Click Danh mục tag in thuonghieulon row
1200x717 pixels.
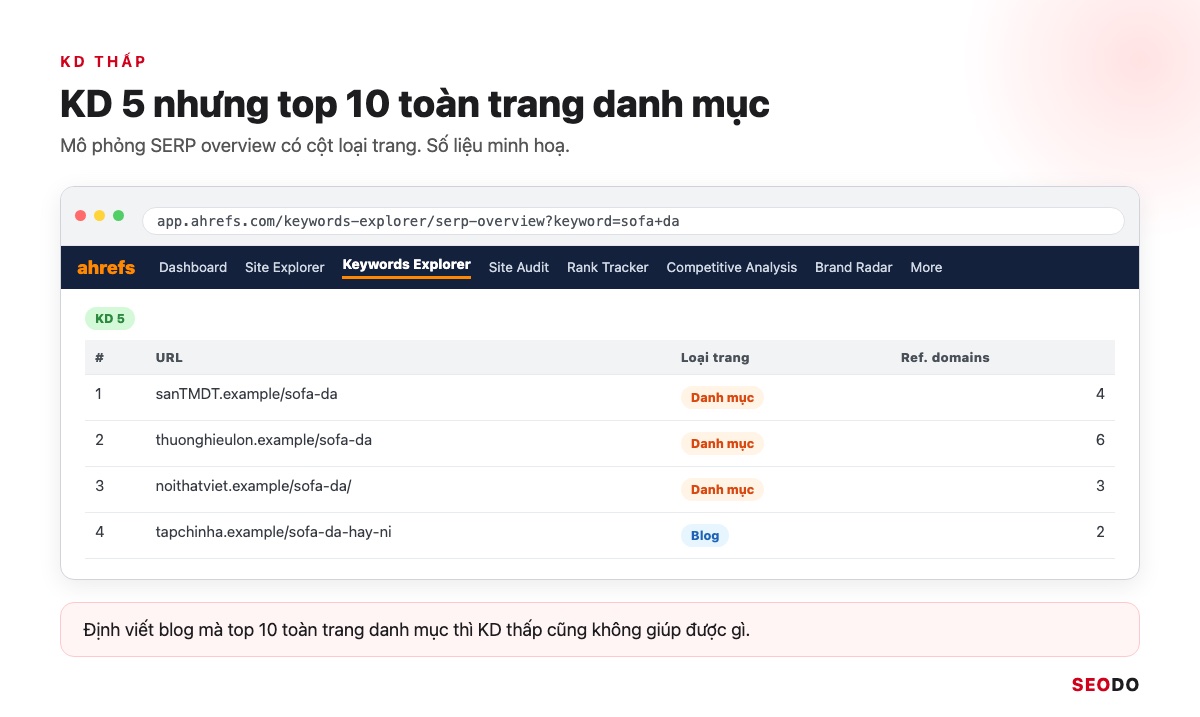[x=722, y=443]
